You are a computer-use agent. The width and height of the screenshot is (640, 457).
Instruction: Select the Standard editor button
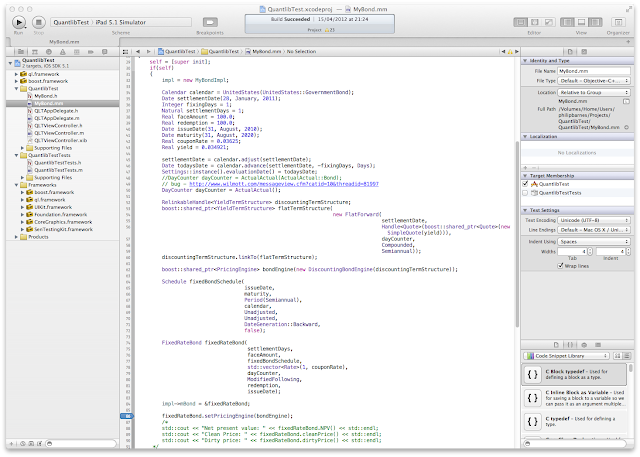pos(520,22)
